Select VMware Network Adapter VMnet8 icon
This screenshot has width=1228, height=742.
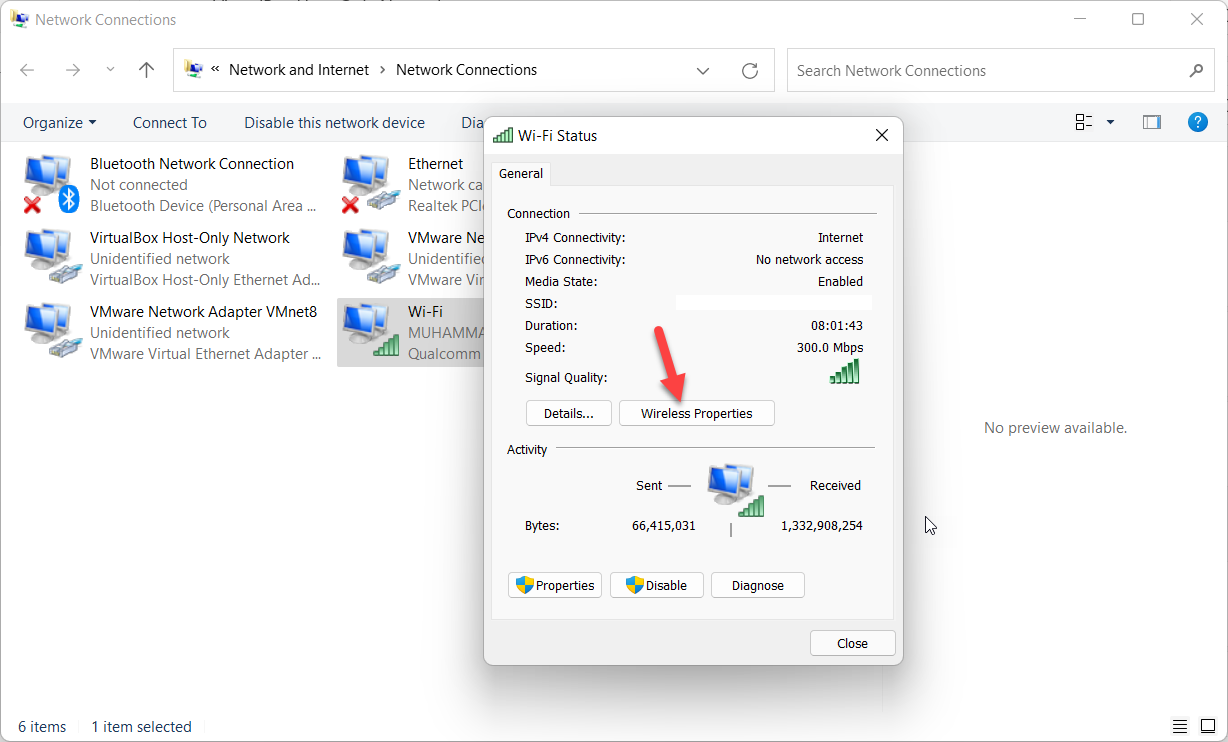click(x=50, y=333)
